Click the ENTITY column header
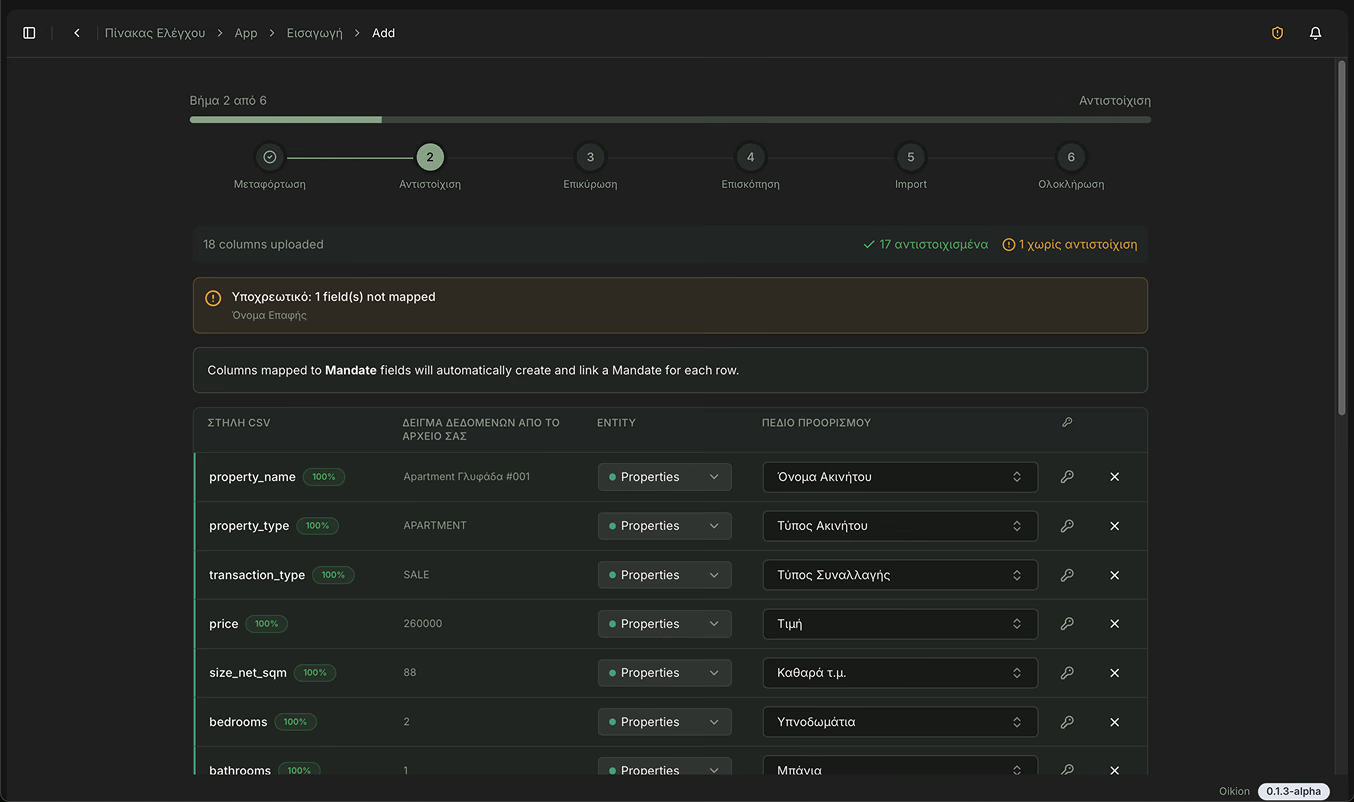The height and width of the screenshot is (802, 1354). tap(616, 423)
